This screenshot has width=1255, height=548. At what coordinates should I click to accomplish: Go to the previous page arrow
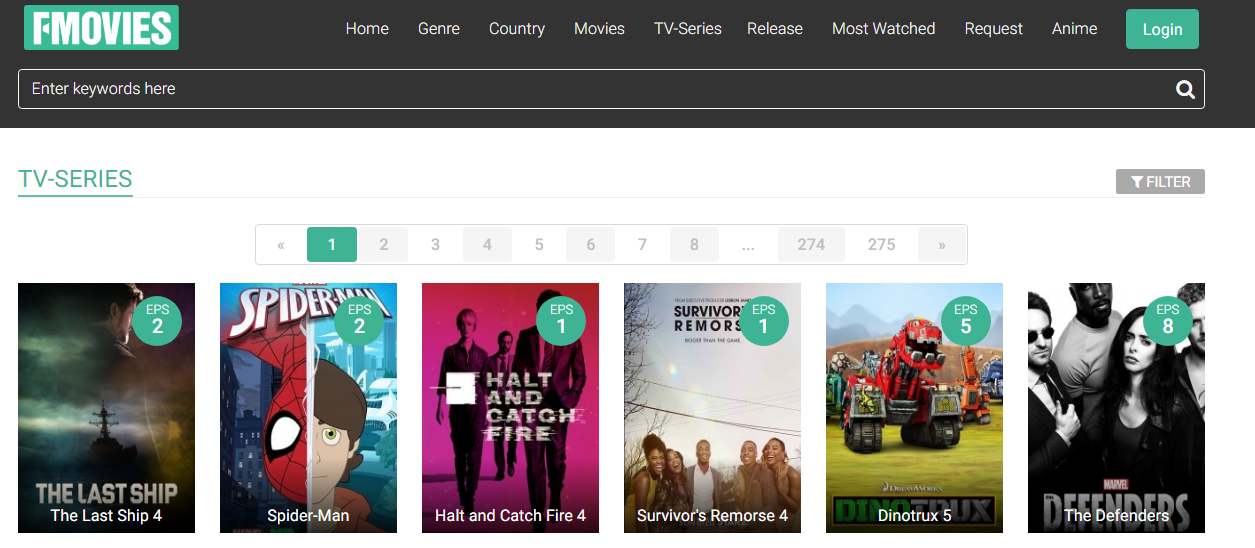point(281,244)
